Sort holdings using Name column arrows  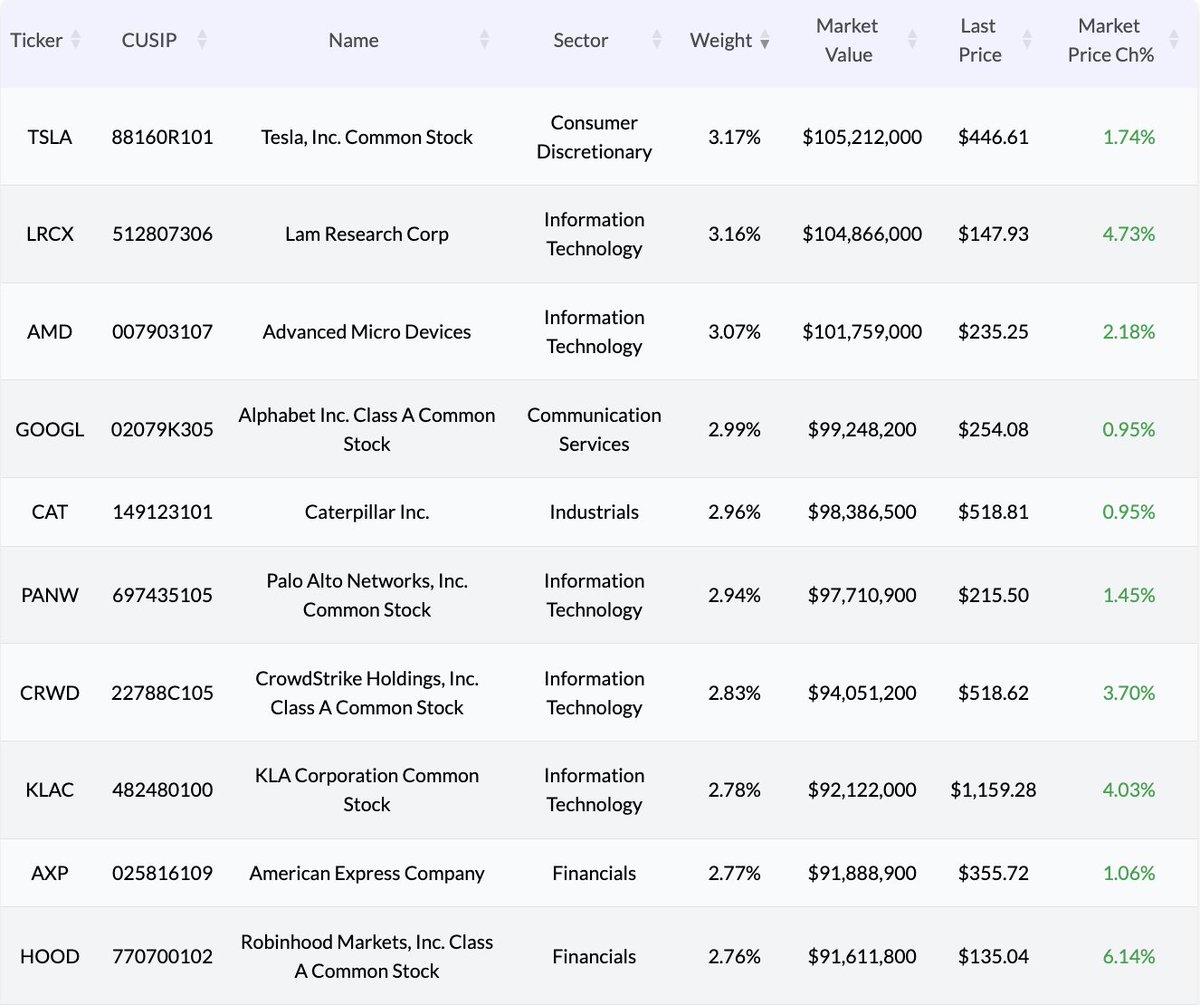point(485,41)
